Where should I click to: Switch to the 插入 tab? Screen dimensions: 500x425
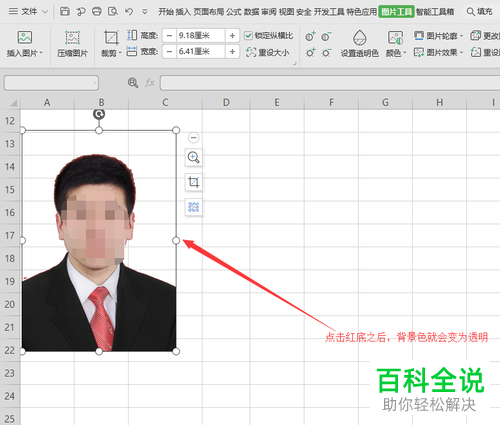(x=183, y=12)
